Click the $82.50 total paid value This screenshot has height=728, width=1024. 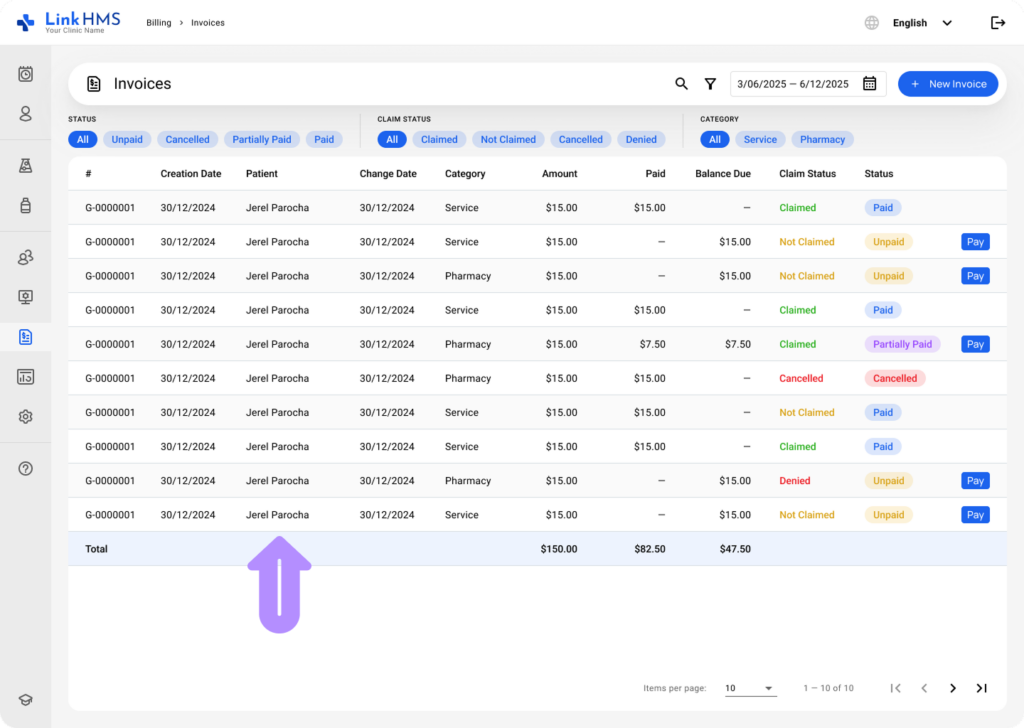[649, 549]
